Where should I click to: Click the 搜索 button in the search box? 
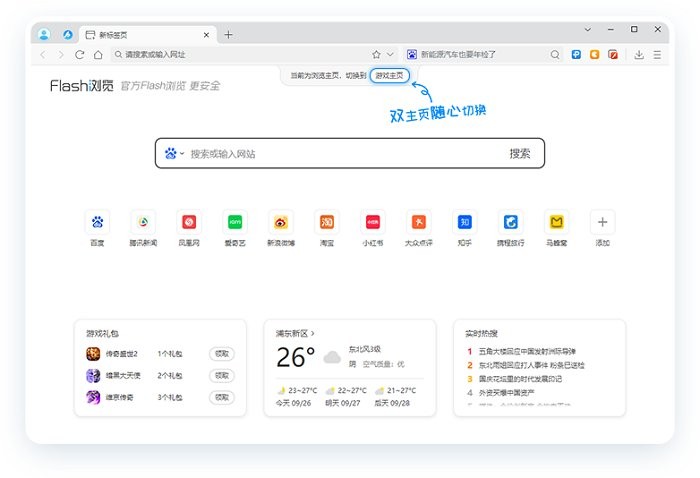coord(520,154)
